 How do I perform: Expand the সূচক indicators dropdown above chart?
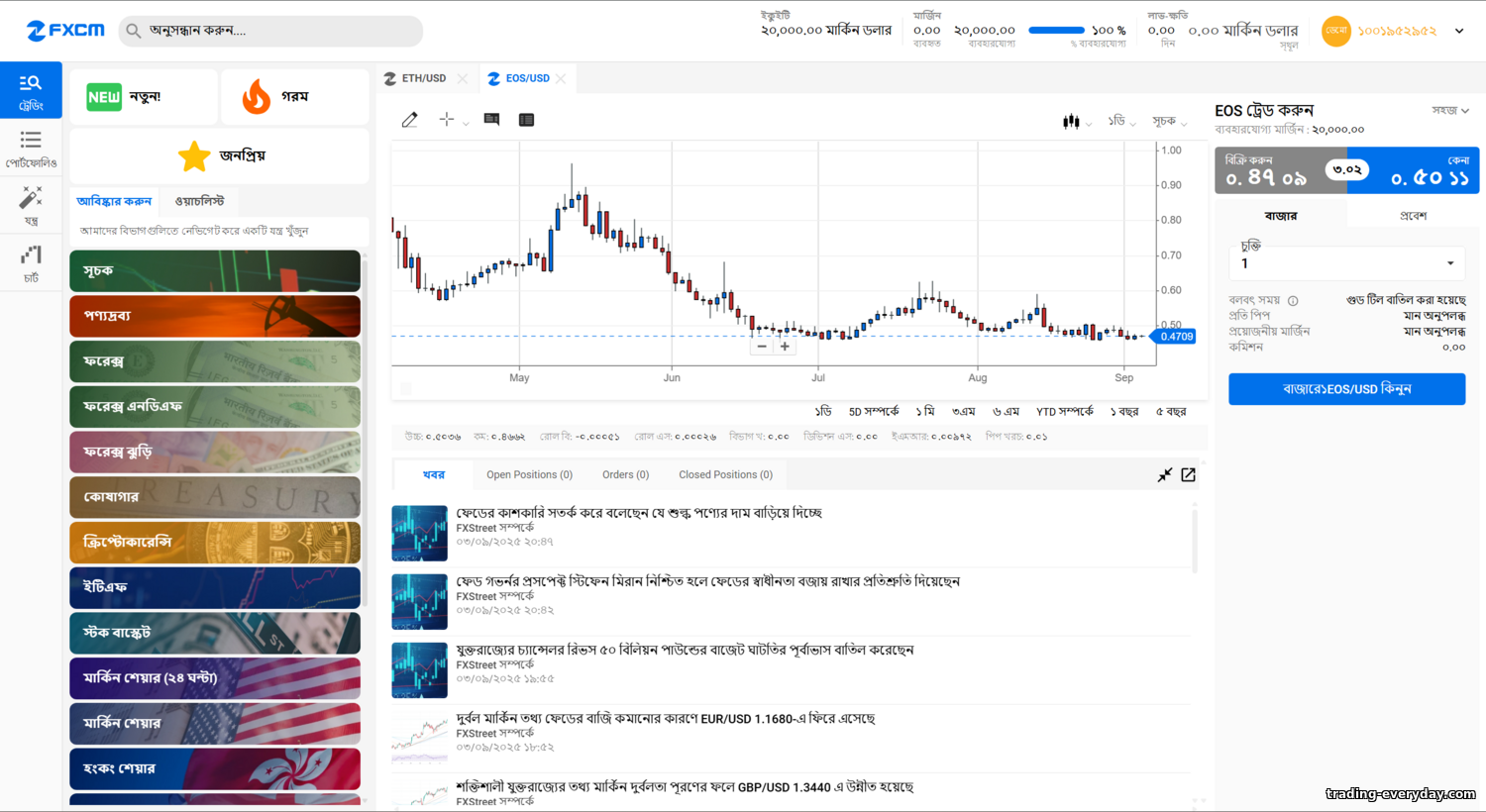click(1169, 121)
